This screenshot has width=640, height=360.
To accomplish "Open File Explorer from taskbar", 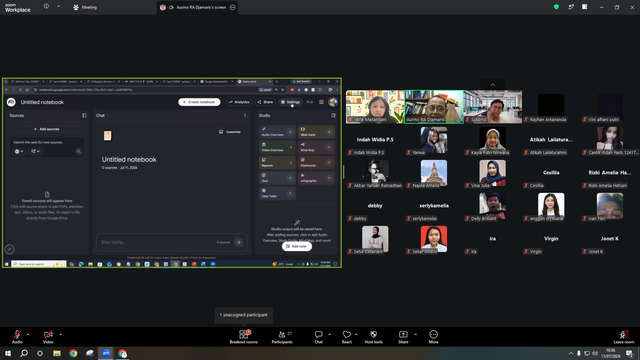I will tap(57, 353).
